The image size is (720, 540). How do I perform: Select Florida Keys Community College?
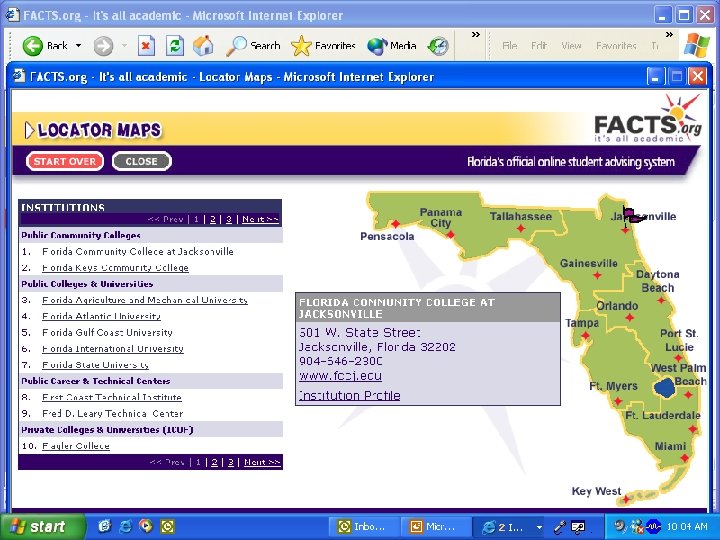115,268
